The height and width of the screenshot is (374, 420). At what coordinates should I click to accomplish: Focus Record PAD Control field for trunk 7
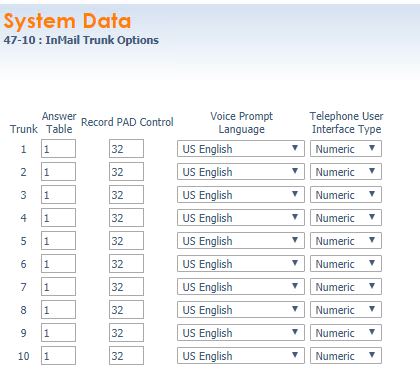point(126,287)
